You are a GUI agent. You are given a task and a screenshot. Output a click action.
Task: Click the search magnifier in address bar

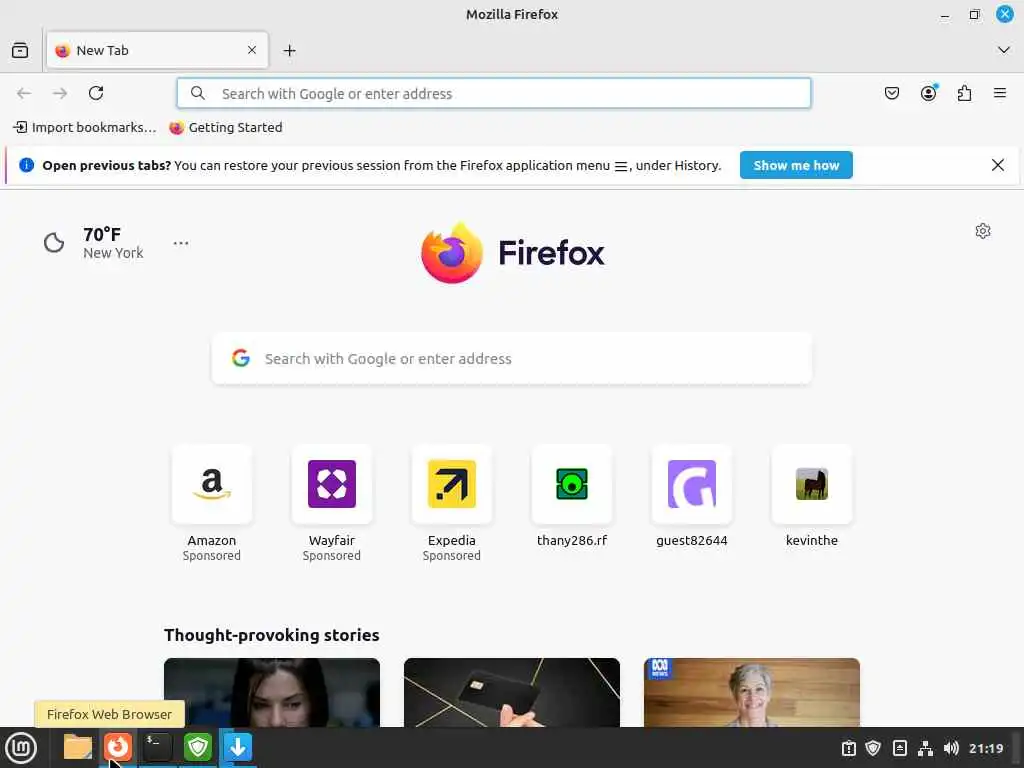coord(198,93)
